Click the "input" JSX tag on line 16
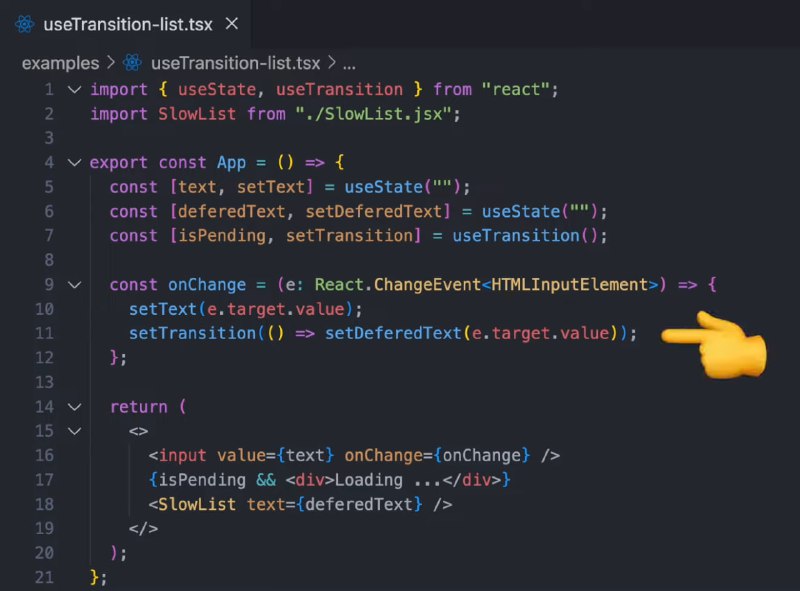 click(182, 455)
